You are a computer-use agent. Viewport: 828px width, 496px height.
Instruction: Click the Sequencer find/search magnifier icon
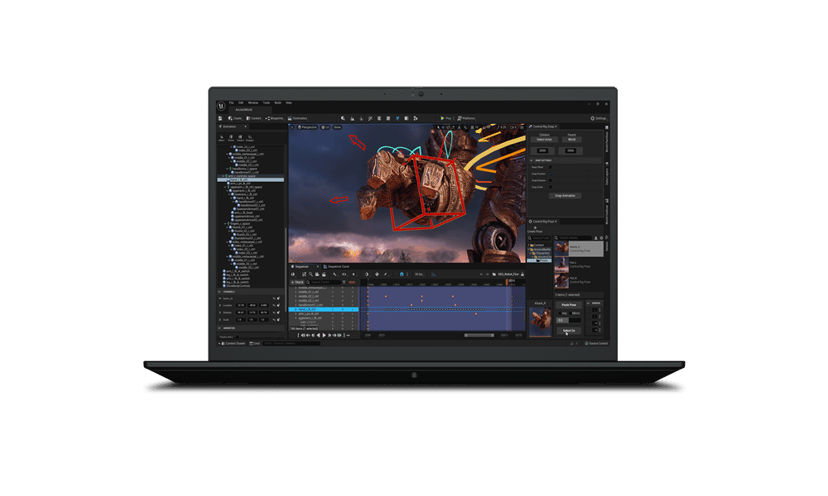click(310, 274)
